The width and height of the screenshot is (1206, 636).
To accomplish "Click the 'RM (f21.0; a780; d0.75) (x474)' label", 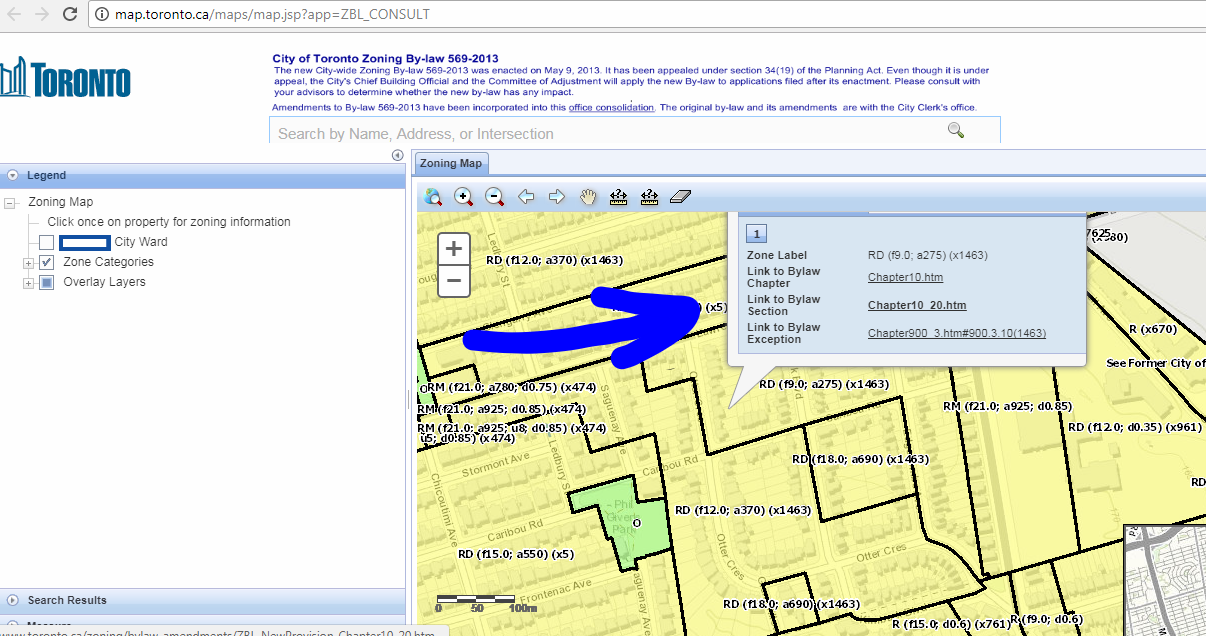I will tap(512, 387).
